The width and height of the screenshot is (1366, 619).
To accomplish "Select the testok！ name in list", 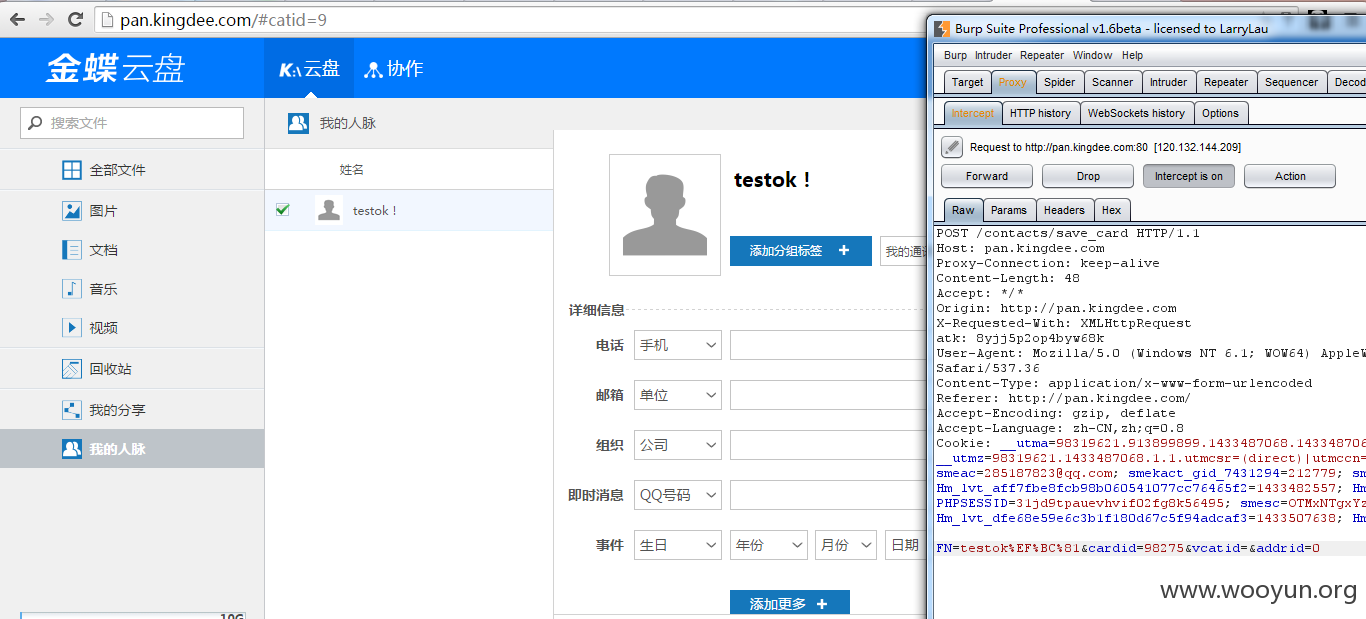I will tap(375, 211).
